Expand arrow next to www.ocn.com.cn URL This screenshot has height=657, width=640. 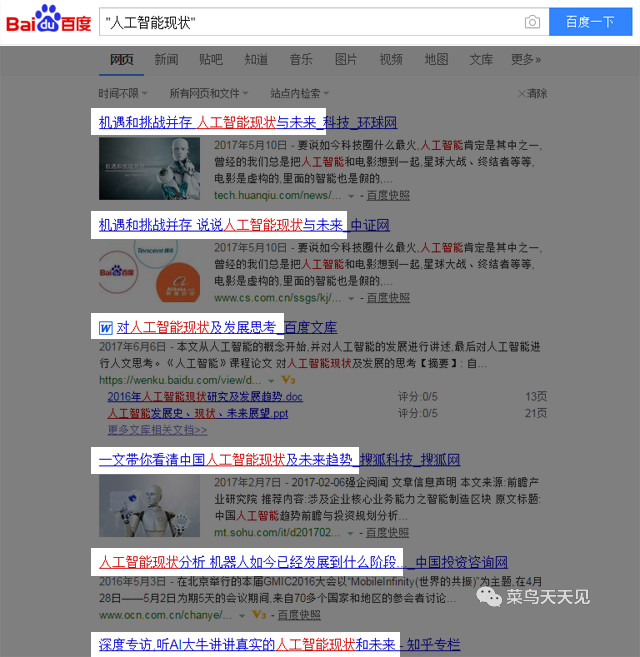point(242,616)
